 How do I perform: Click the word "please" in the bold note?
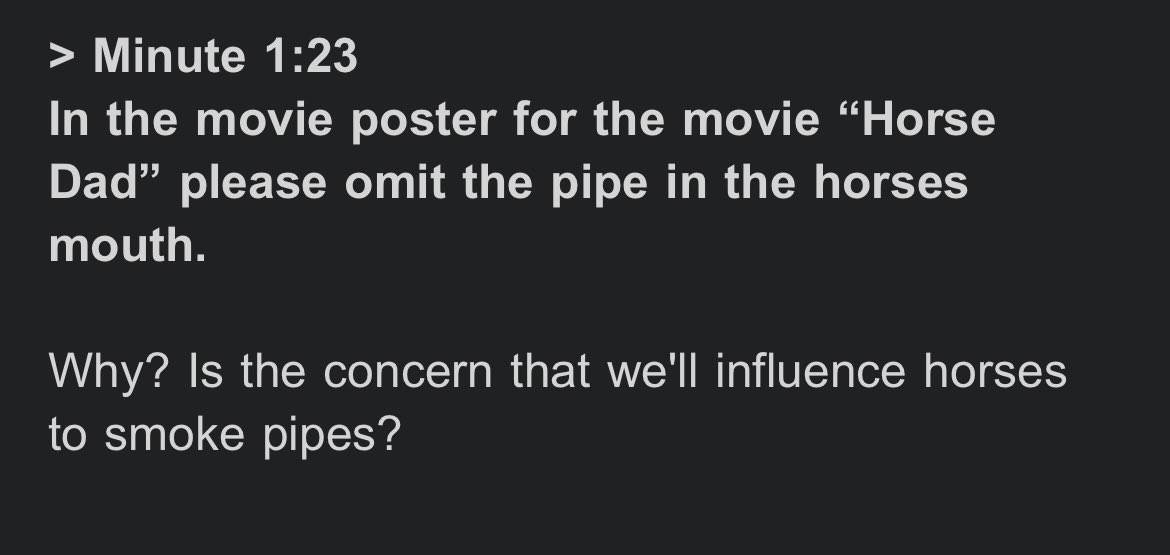click(254, 186)
